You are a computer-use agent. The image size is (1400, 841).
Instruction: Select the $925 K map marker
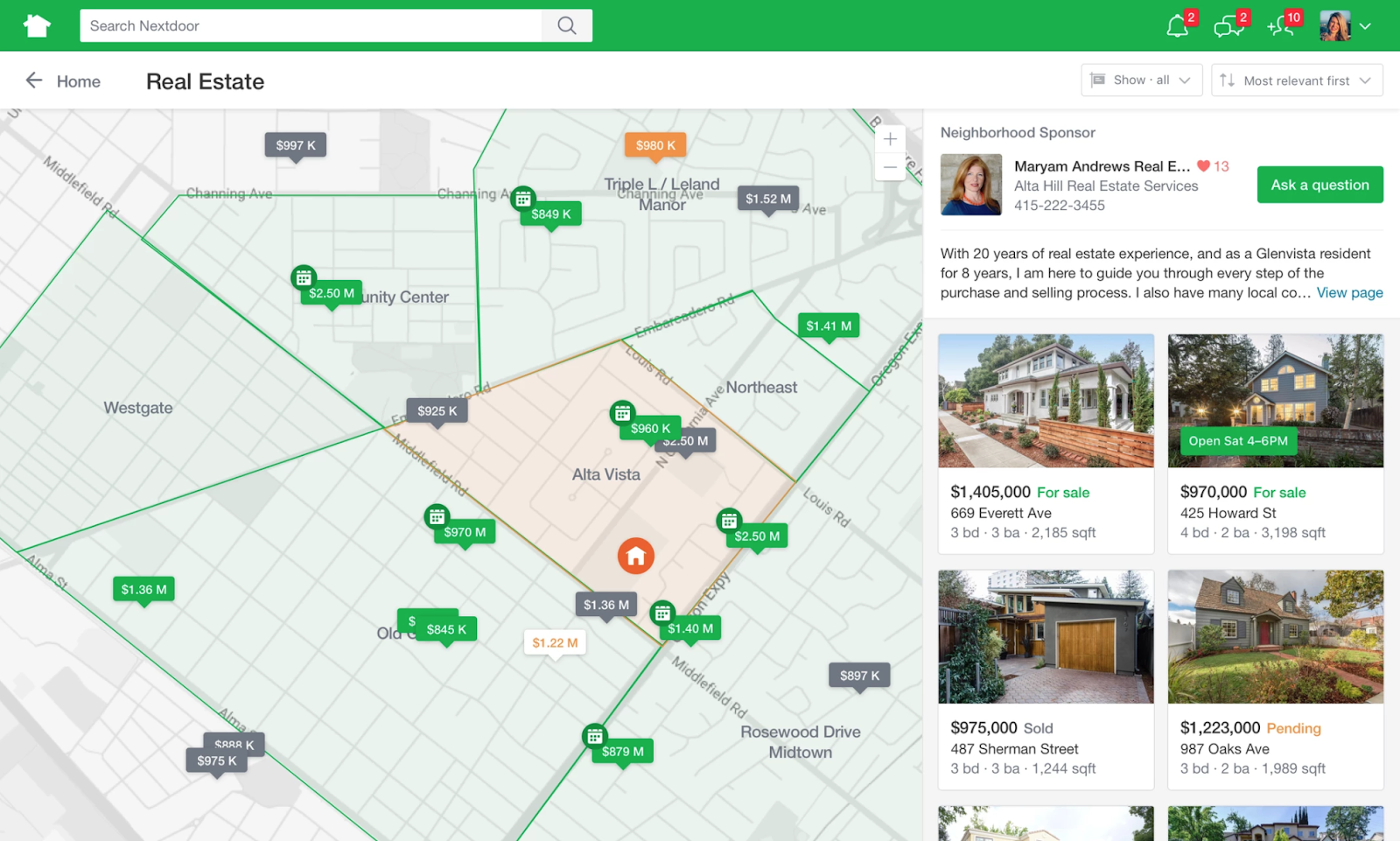[437, 410]
